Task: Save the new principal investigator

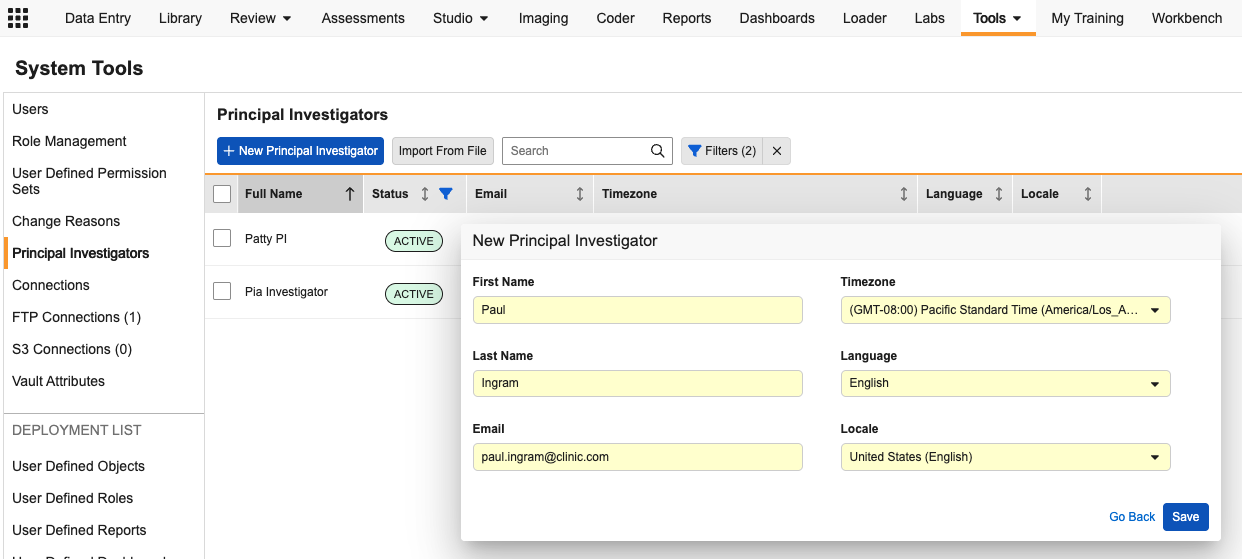Action: coord(1185,517)
